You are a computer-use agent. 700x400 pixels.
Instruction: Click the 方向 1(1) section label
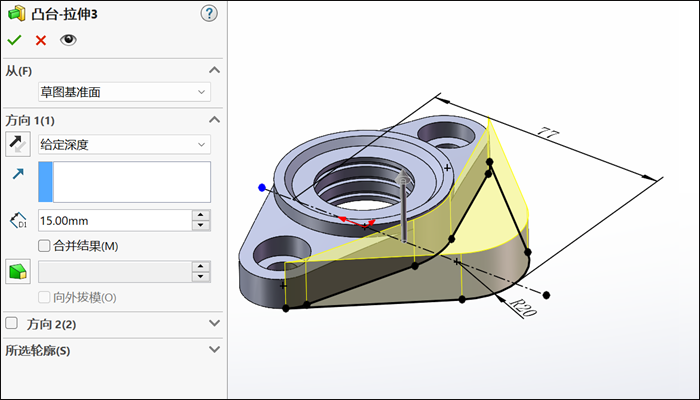pos(30,121)
